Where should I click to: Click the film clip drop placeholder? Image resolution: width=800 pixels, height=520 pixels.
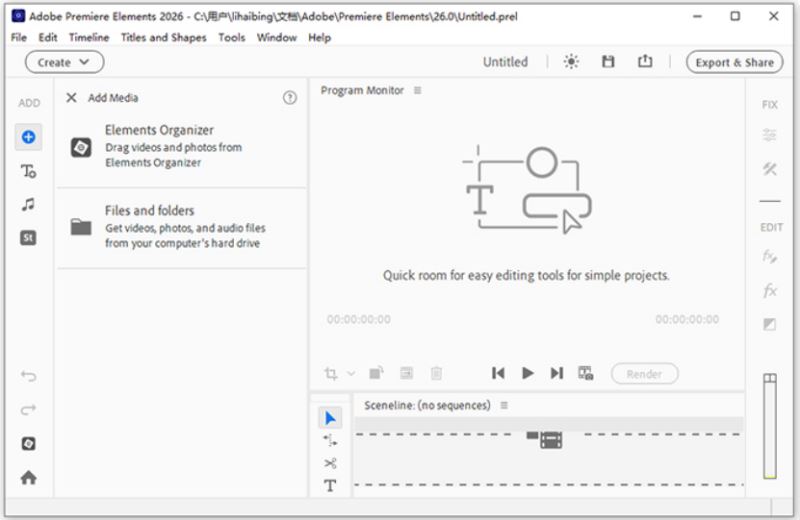coord(544,439)
